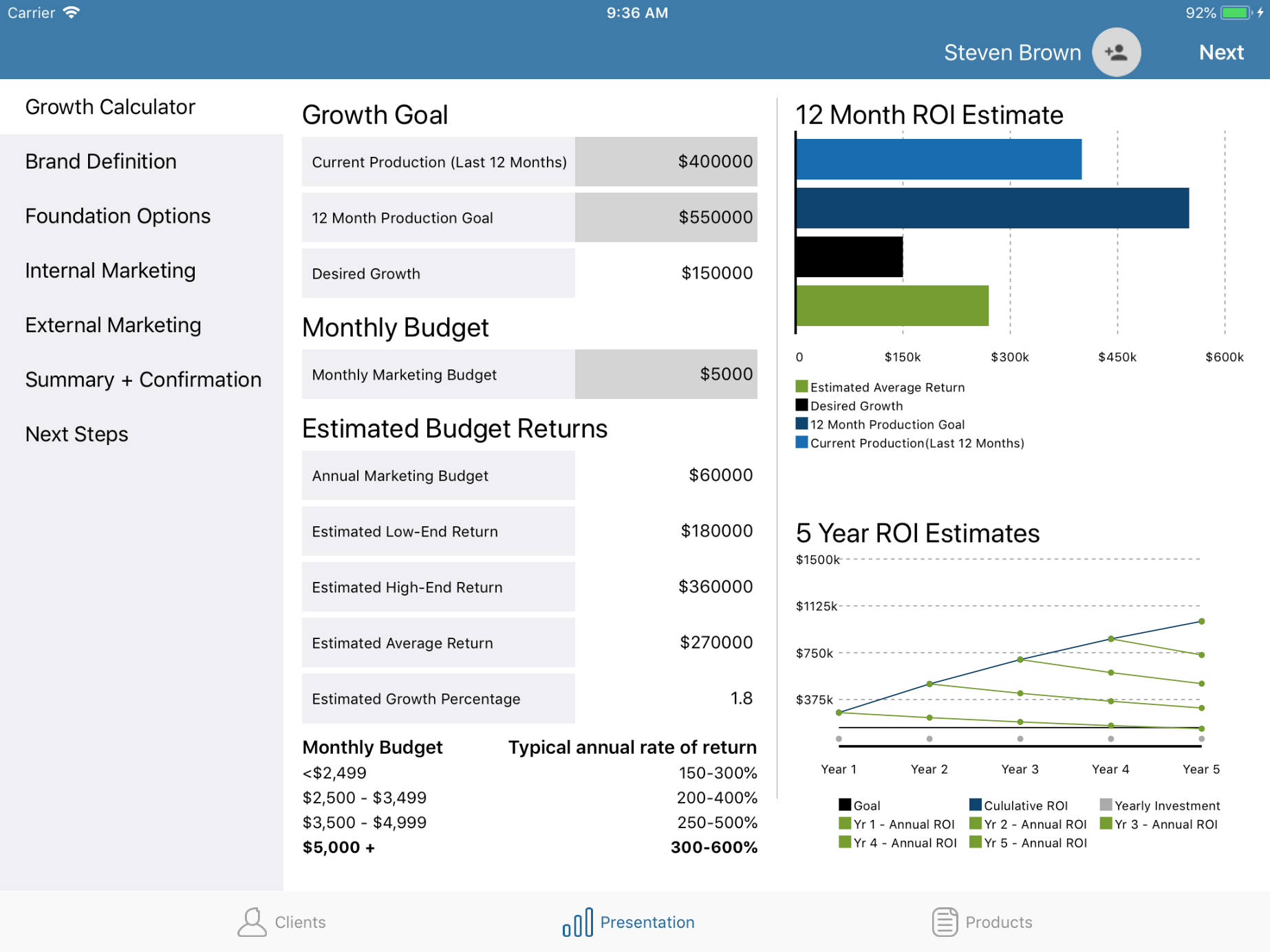This screenshot has height=952, width=1270.
Task: Tap the battery indicator in status bar
Action: click(x=1236, y=13)
